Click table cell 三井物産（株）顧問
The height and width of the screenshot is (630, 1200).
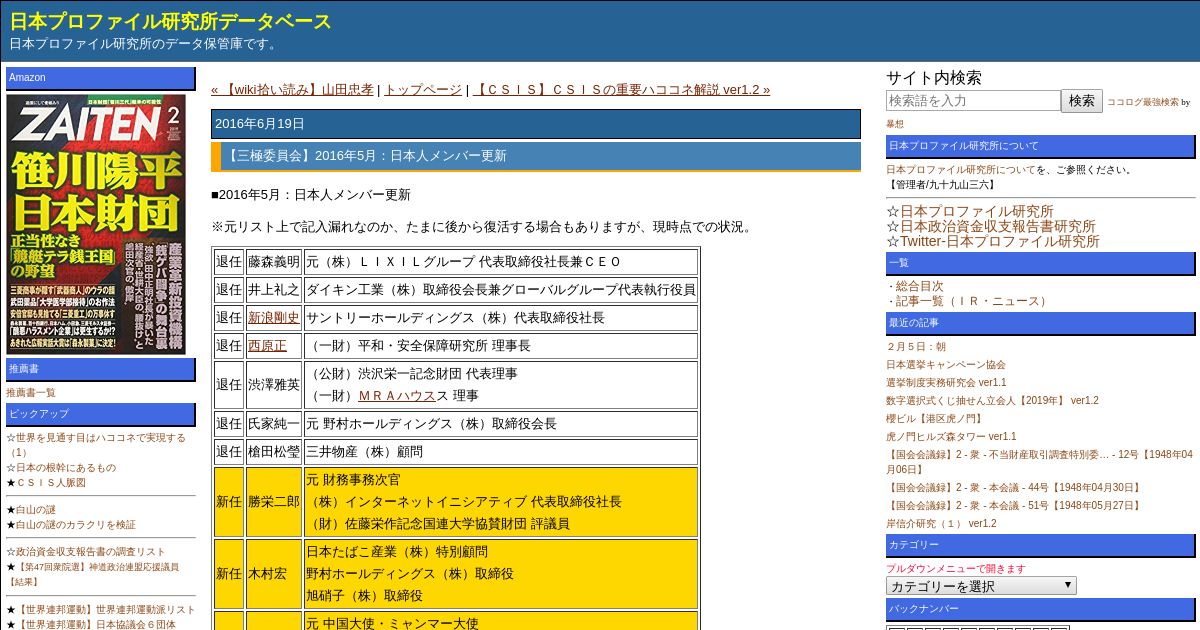tap(501, 452)
